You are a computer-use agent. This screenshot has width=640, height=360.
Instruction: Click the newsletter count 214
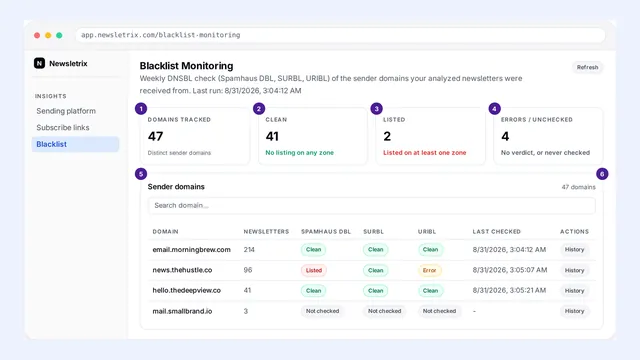[x=249, y=249]
